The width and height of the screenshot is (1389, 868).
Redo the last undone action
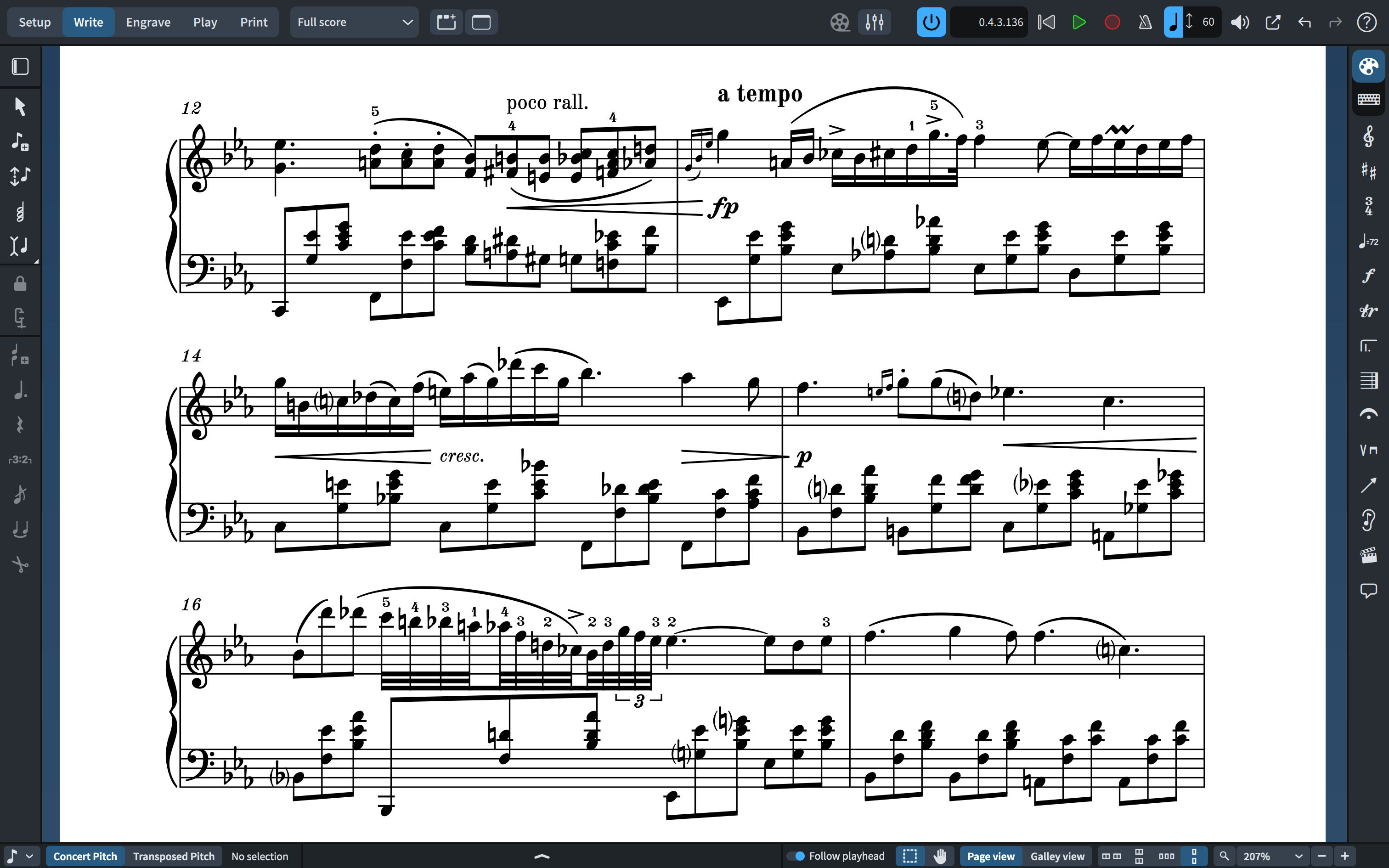pyautogui.click(x=1336, y=23)
